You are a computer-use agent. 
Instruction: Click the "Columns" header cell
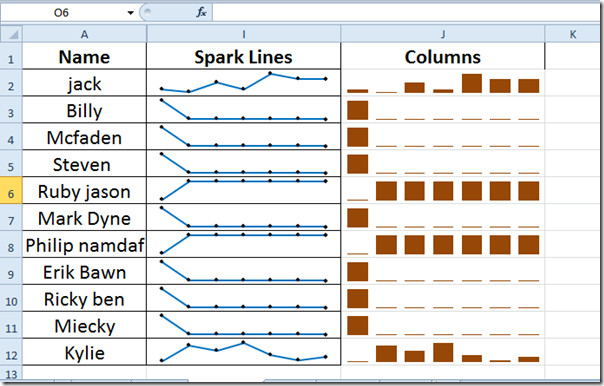(443, 56)
